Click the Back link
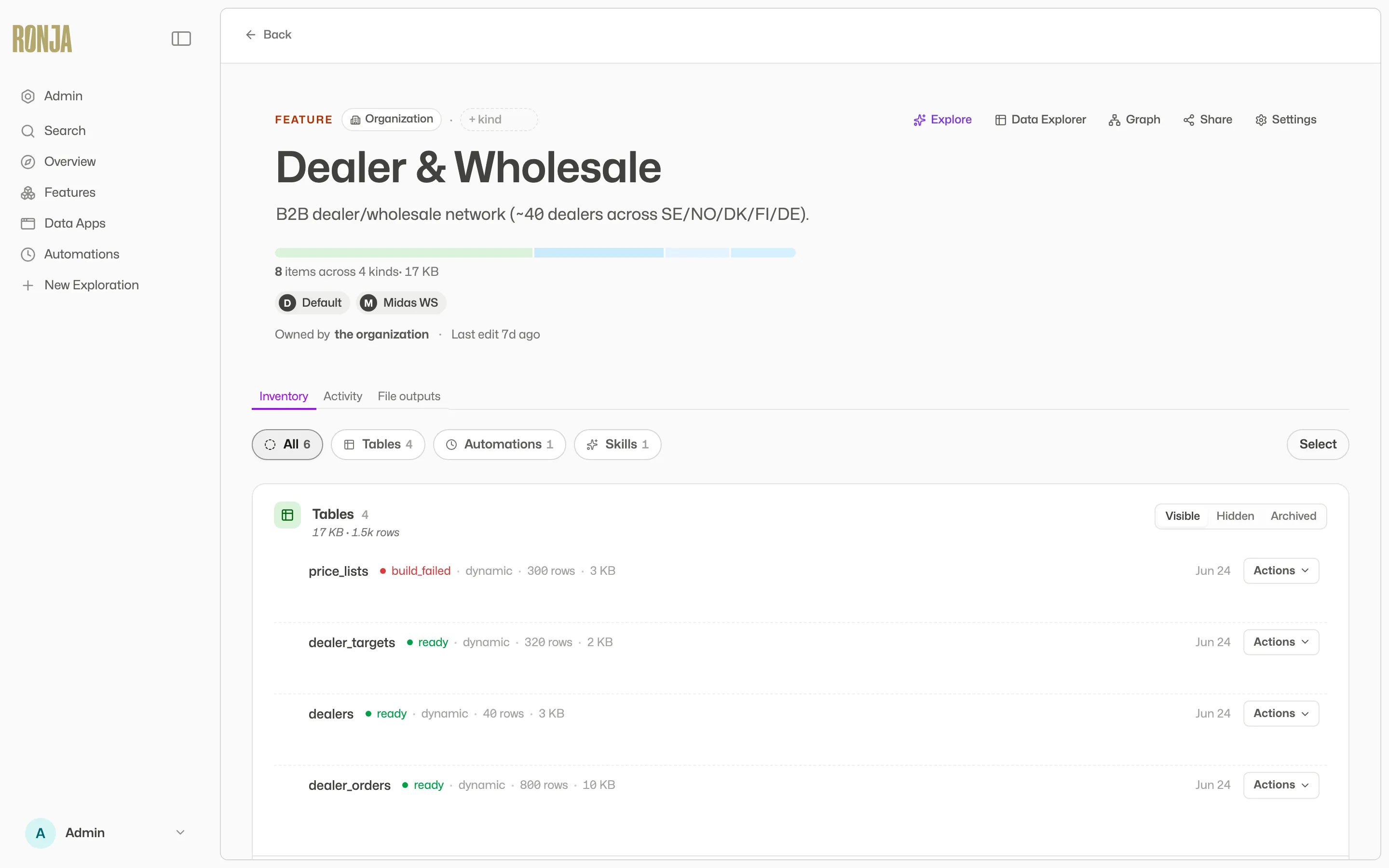 pyautogui.click(x=269, y=35)
